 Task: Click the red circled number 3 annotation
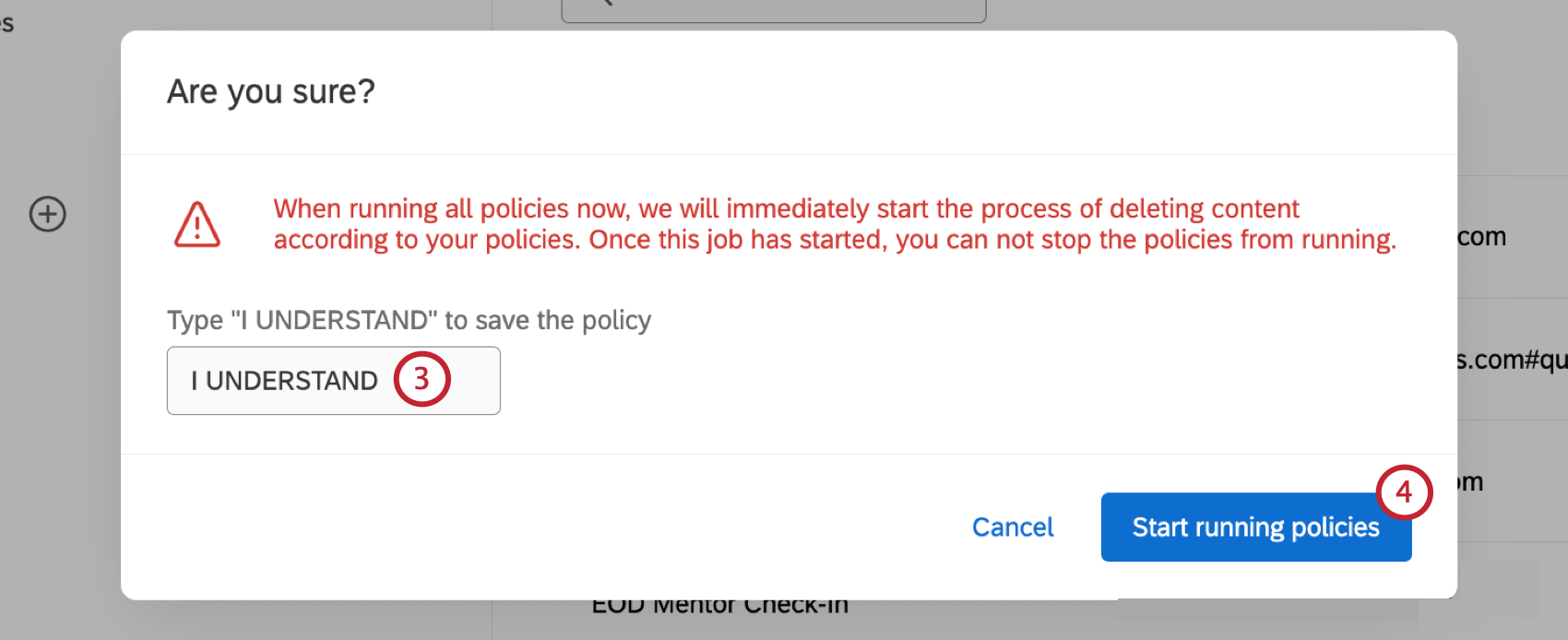tap(422, 378)
